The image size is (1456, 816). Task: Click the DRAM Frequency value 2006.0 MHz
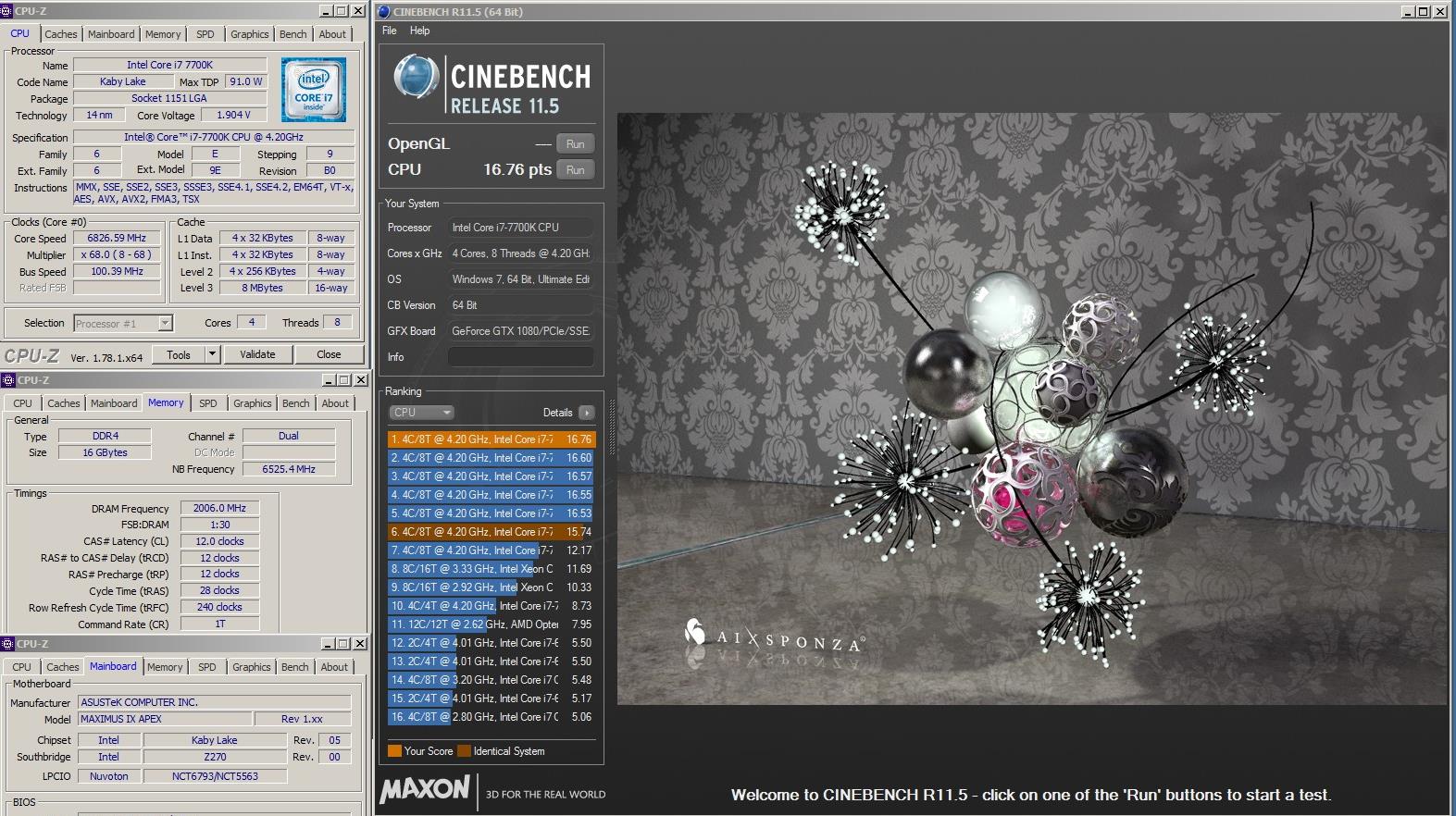[219, 509]
